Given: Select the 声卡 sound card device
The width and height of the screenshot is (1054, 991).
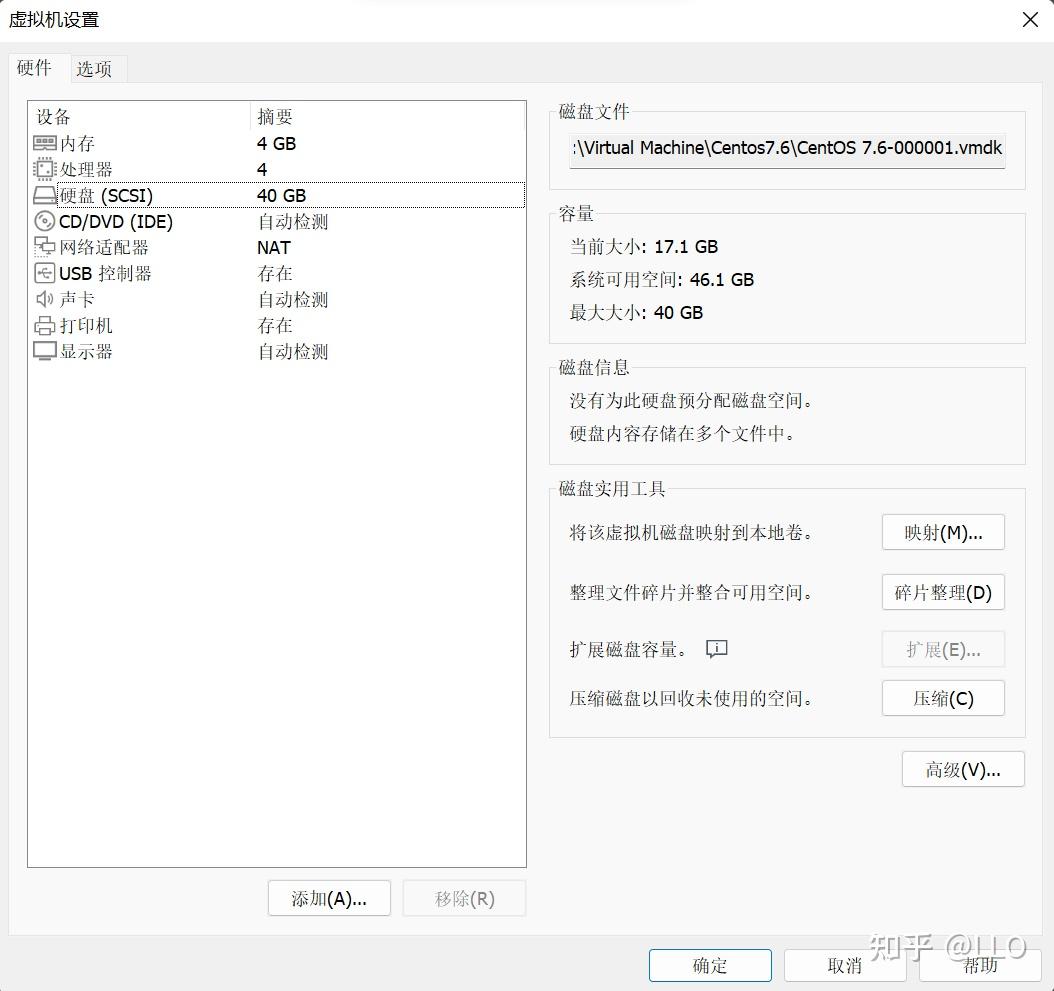Looking at the screenshot, I should pyautogui.click(x=75, y=299).
